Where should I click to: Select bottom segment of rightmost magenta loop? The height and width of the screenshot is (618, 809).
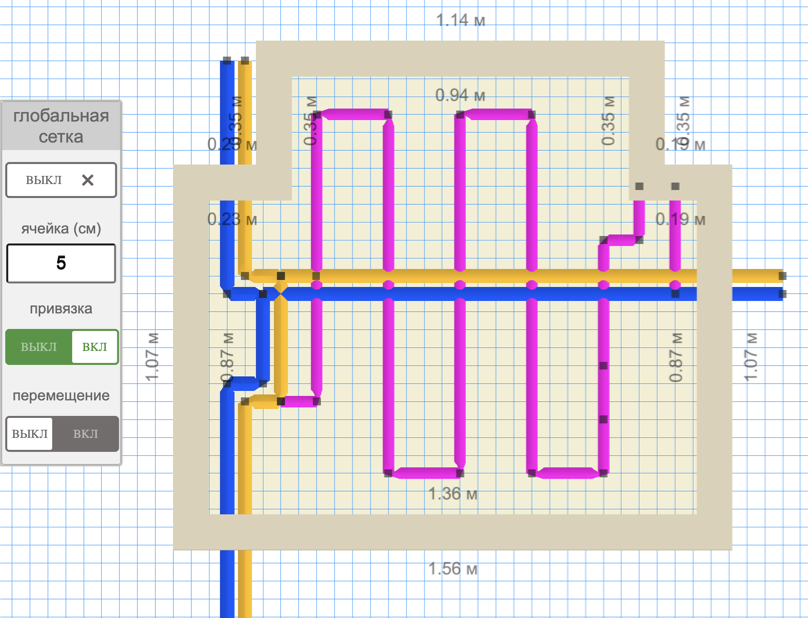click(568, 473)
